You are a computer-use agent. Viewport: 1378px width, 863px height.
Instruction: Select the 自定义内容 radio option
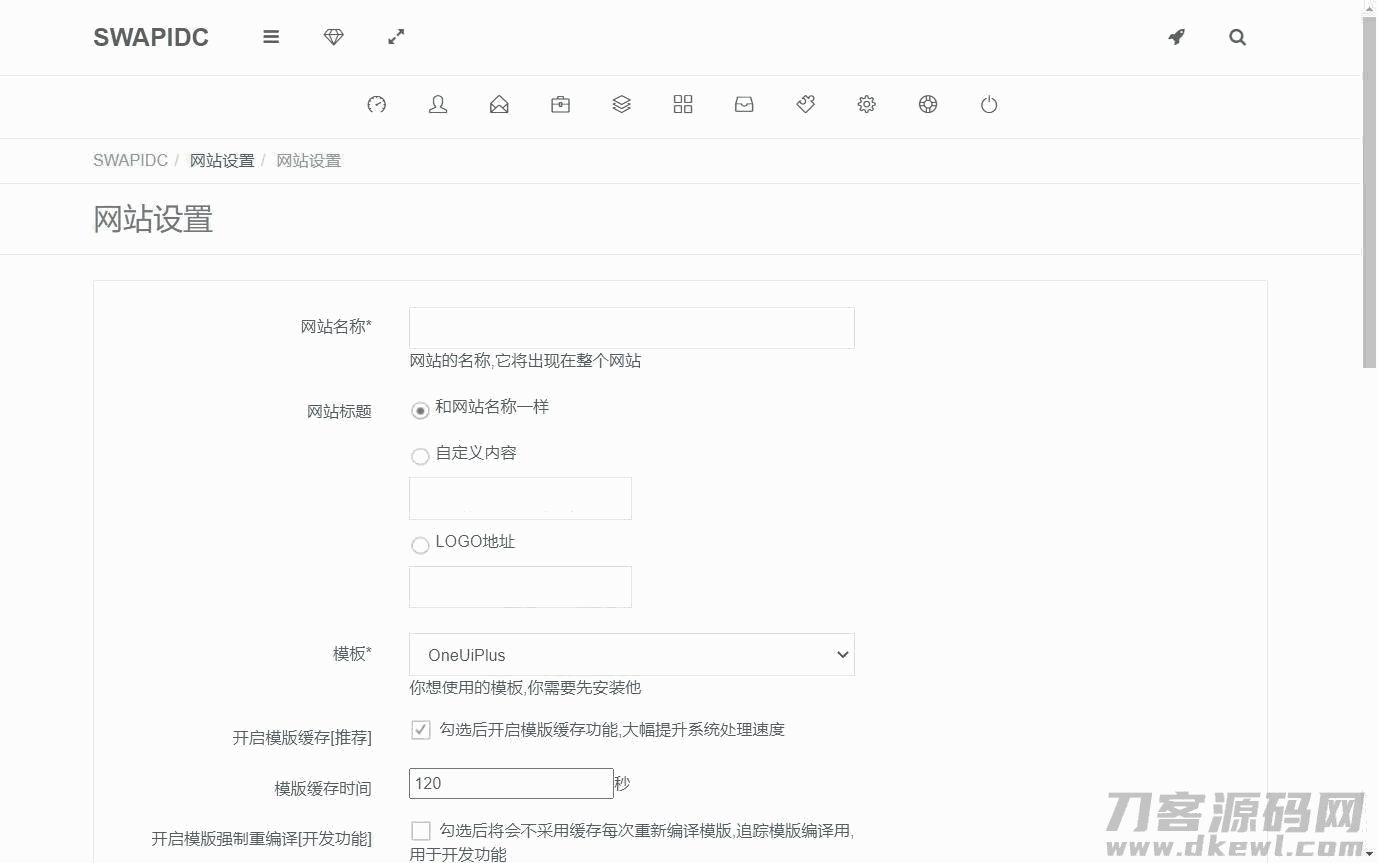point(420,456)
